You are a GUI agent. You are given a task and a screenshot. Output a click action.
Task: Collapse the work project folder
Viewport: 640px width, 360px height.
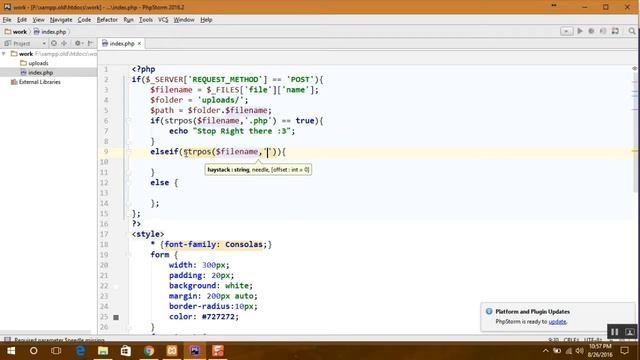[x=4, y=53]
